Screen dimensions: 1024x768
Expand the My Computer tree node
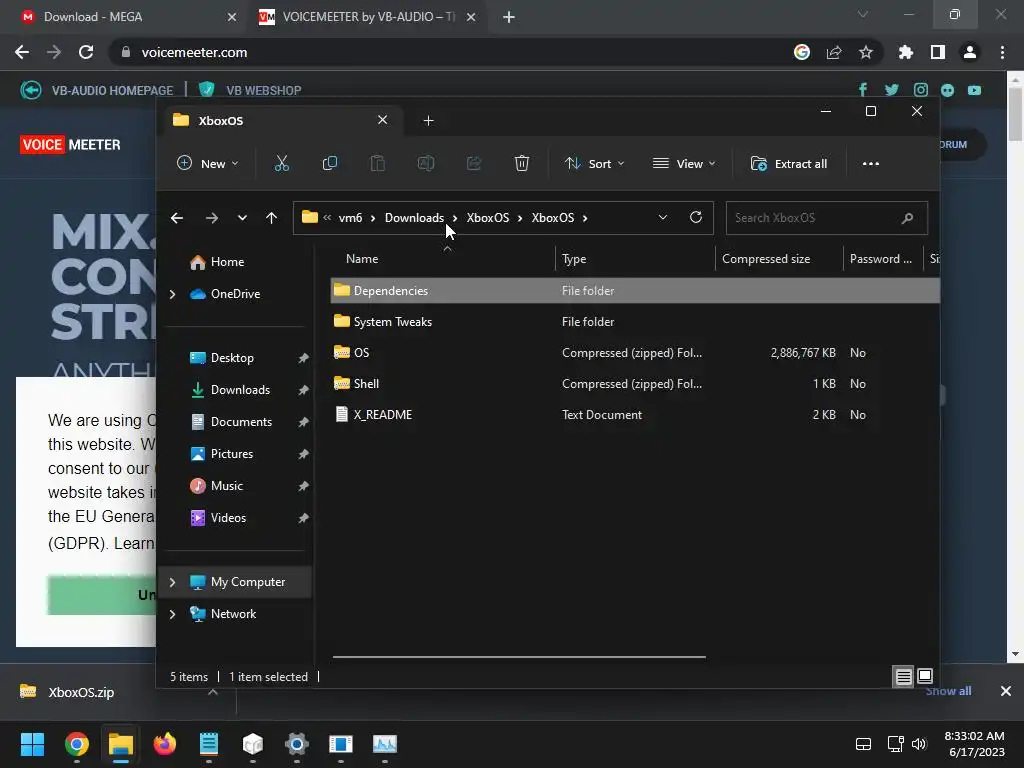click(172, 582)
